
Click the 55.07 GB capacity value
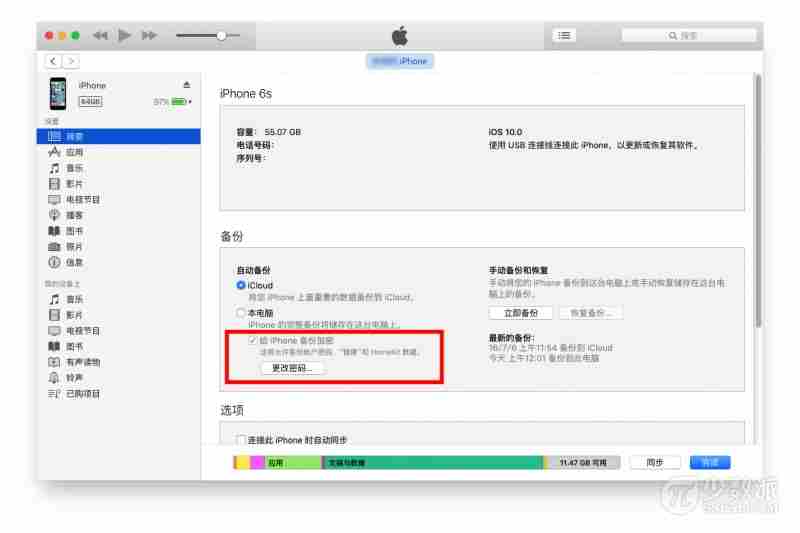282,132
